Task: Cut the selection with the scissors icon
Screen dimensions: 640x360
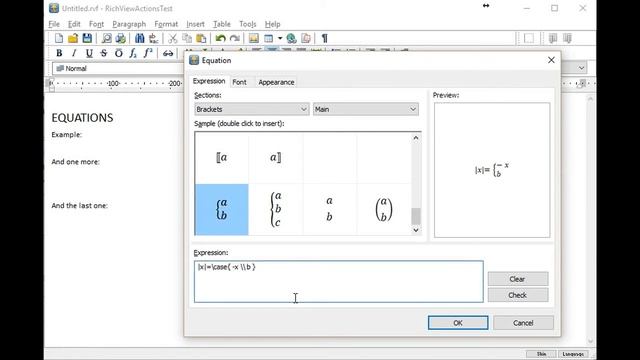Action: pos(173,38)
